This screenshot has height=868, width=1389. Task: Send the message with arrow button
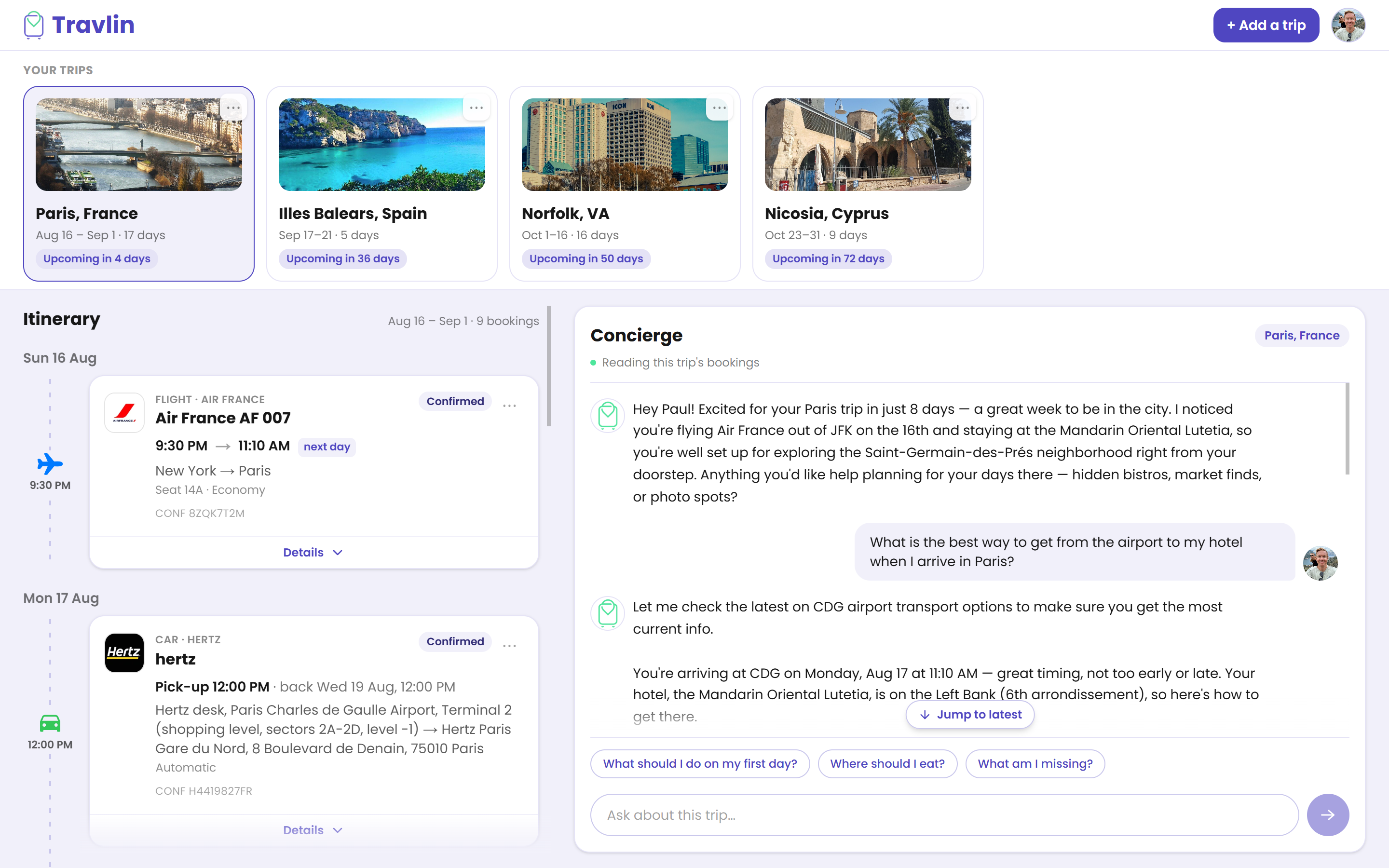1328,814
